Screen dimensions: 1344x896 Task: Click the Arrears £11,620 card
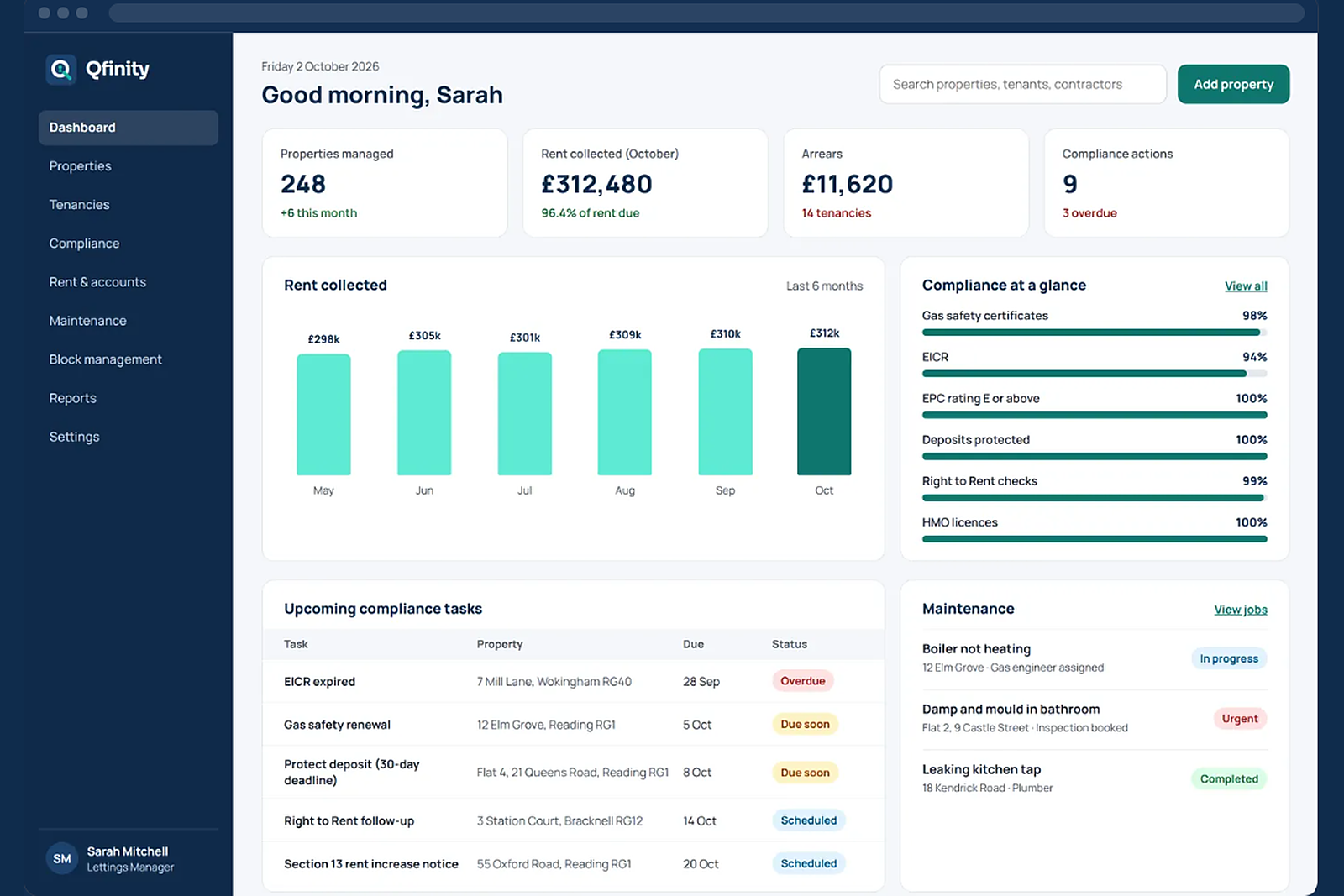[x=906, y=183]
